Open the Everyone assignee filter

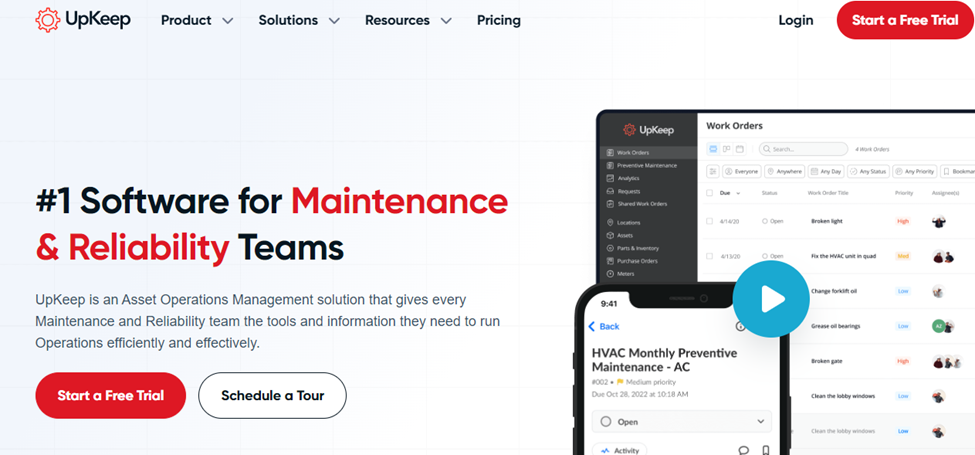[742, 171]
